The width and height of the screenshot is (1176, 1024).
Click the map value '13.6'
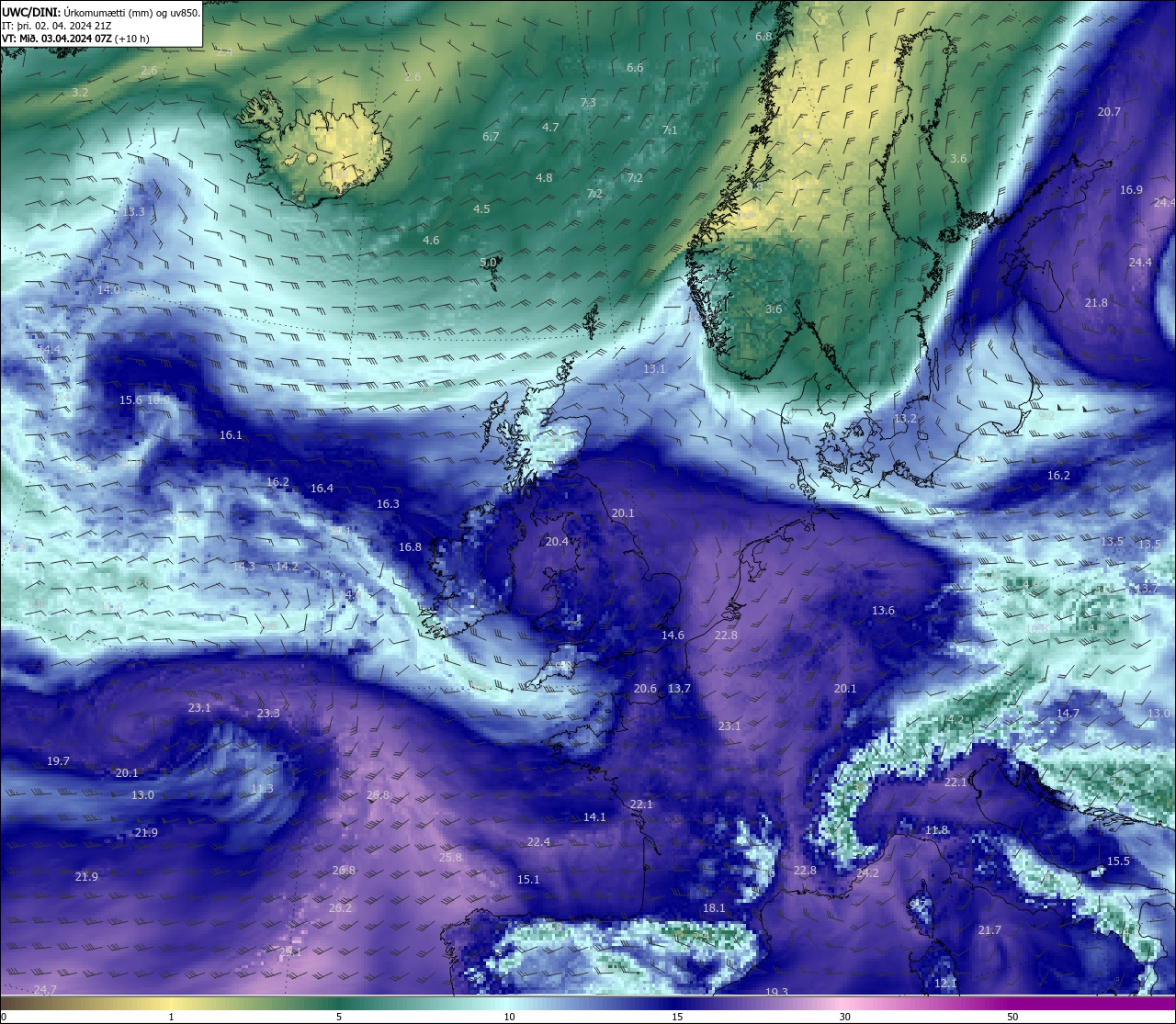click(x=883, y=611)
